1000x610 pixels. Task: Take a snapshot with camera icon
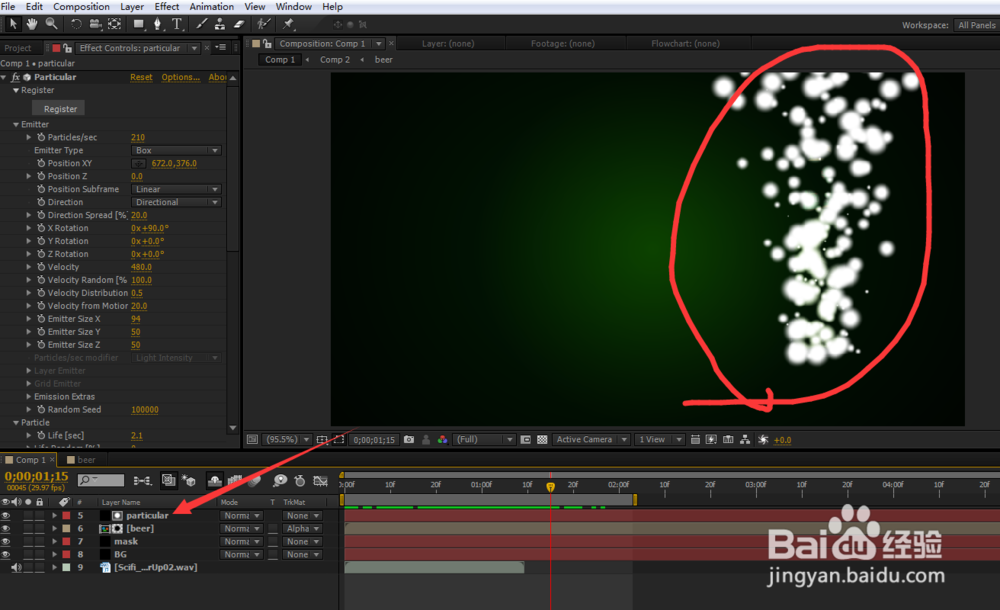409,440
